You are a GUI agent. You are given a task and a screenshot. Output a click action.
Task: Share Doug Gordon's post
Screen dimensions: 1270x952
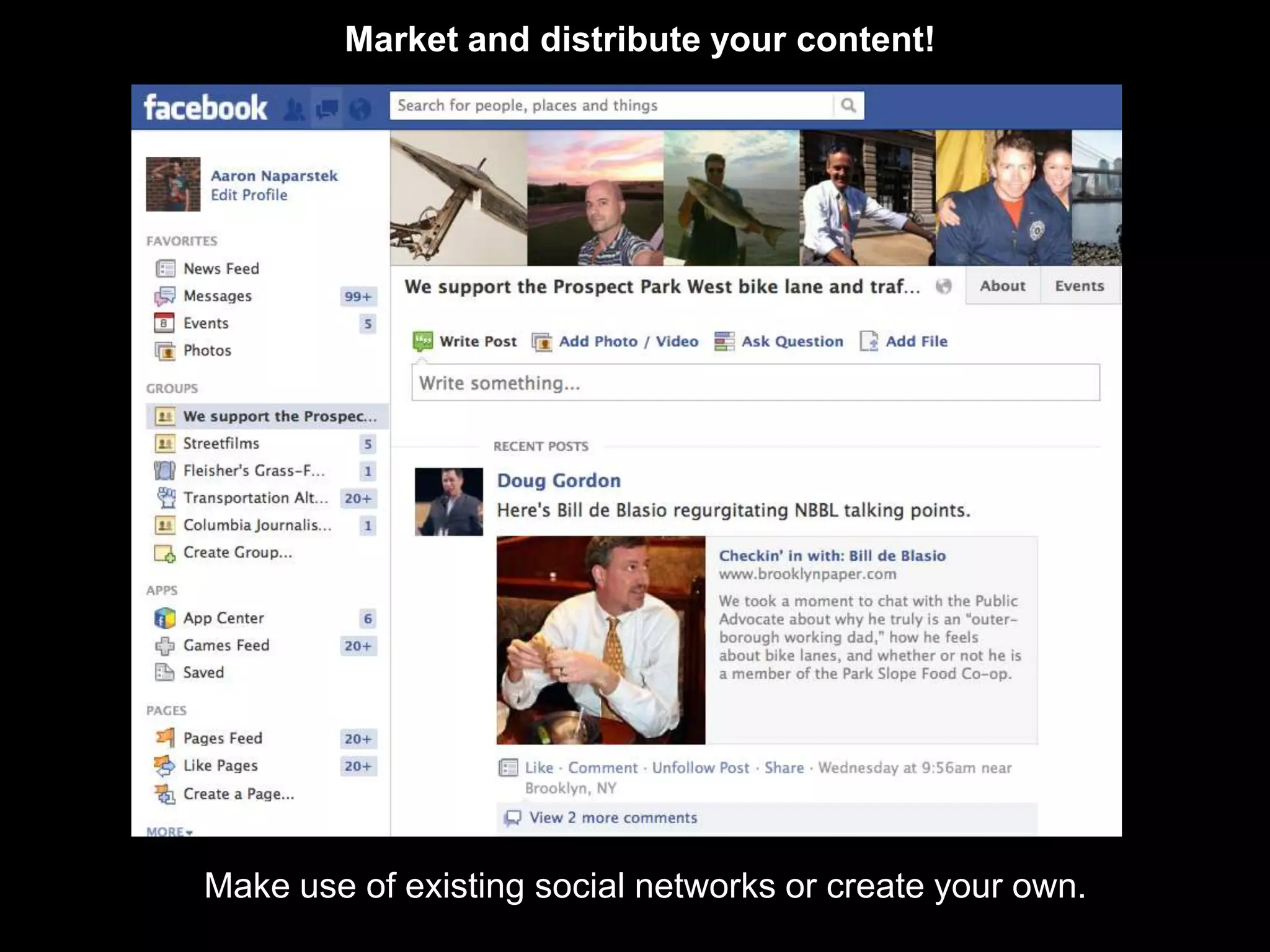coord(784,768)
